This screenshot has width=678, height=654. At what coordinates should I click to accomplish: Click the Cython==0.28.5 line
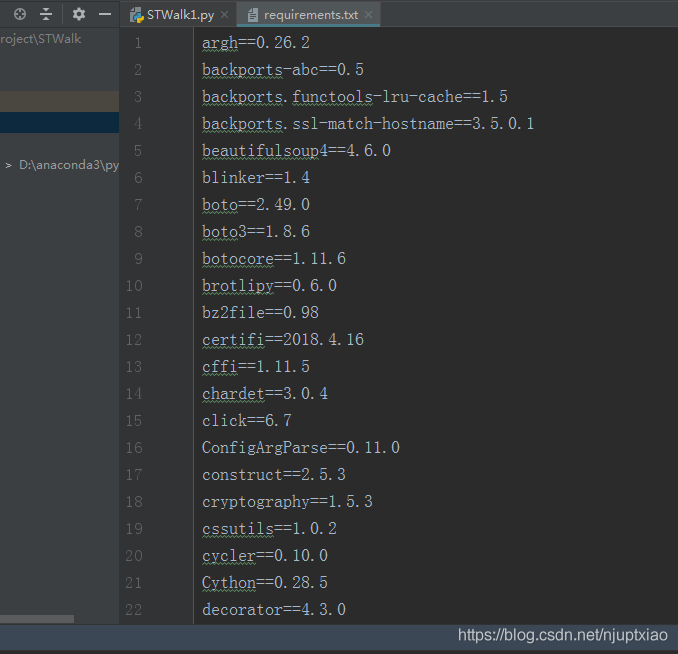click(265, 583)
